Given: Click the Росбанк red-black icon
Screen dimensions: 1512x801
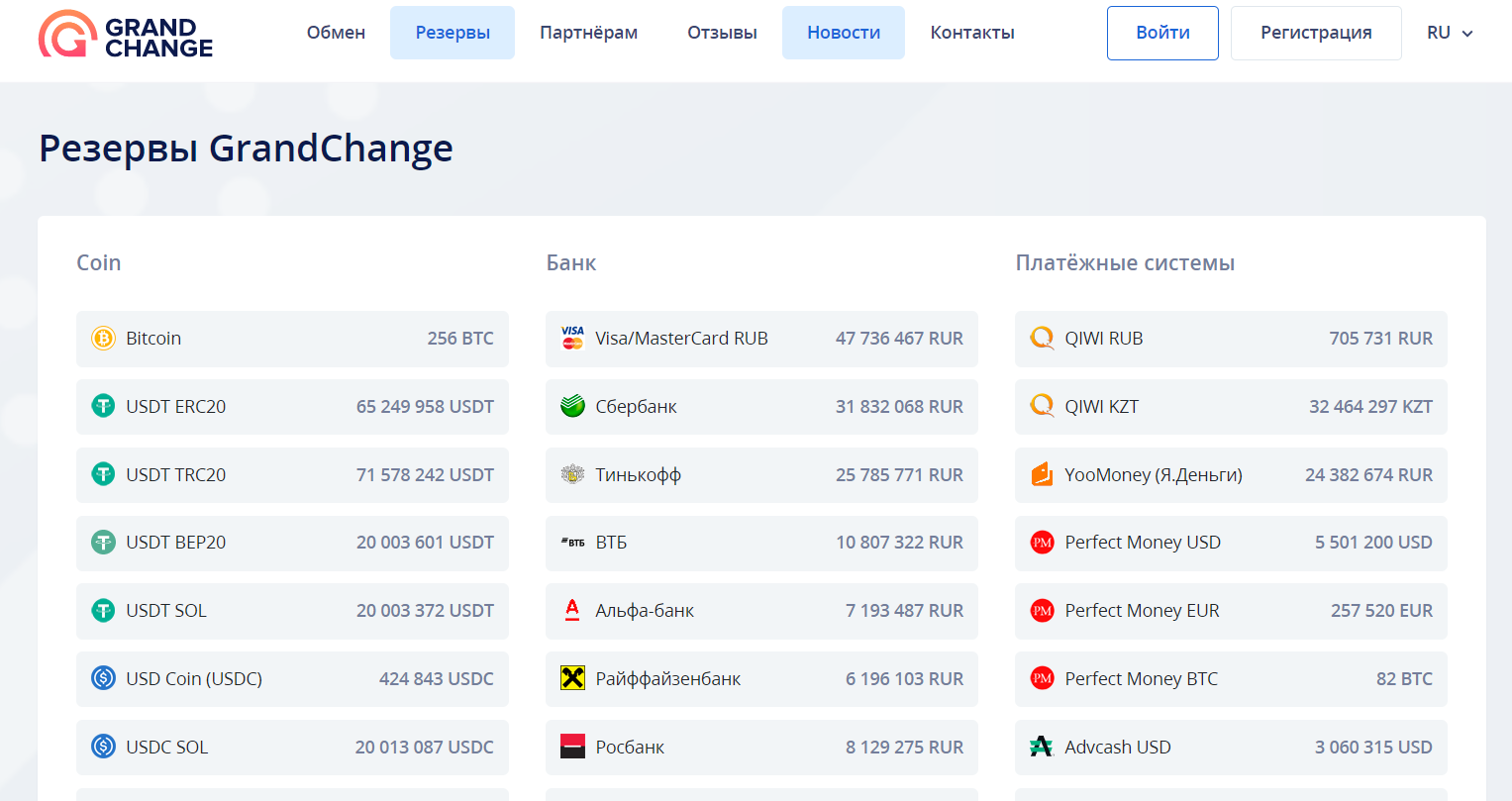Looking at the screenshot, I should coord(572,747).
